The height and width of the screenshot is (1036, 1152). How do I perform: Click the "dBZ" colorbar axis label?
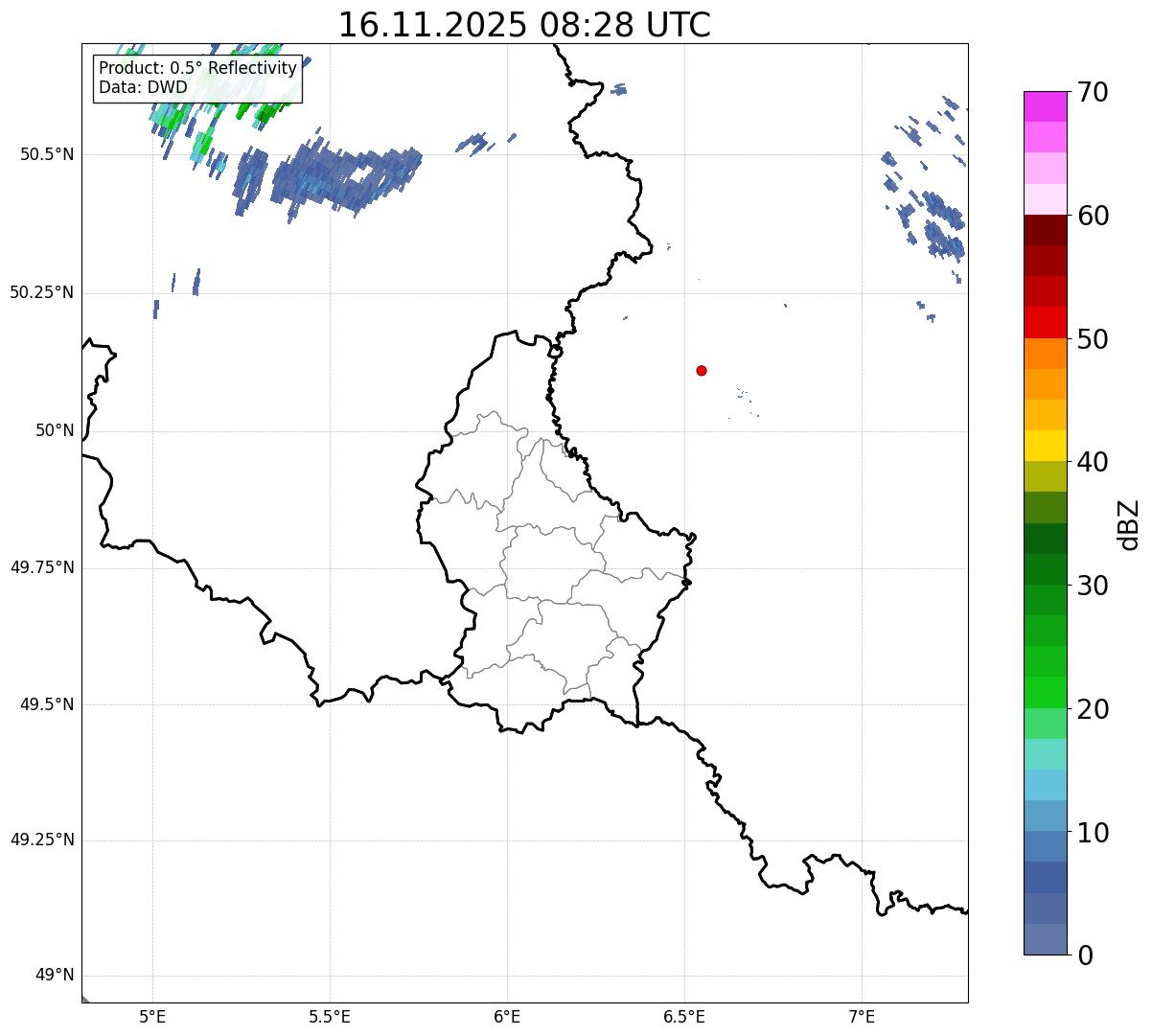tap(1130, 523)
